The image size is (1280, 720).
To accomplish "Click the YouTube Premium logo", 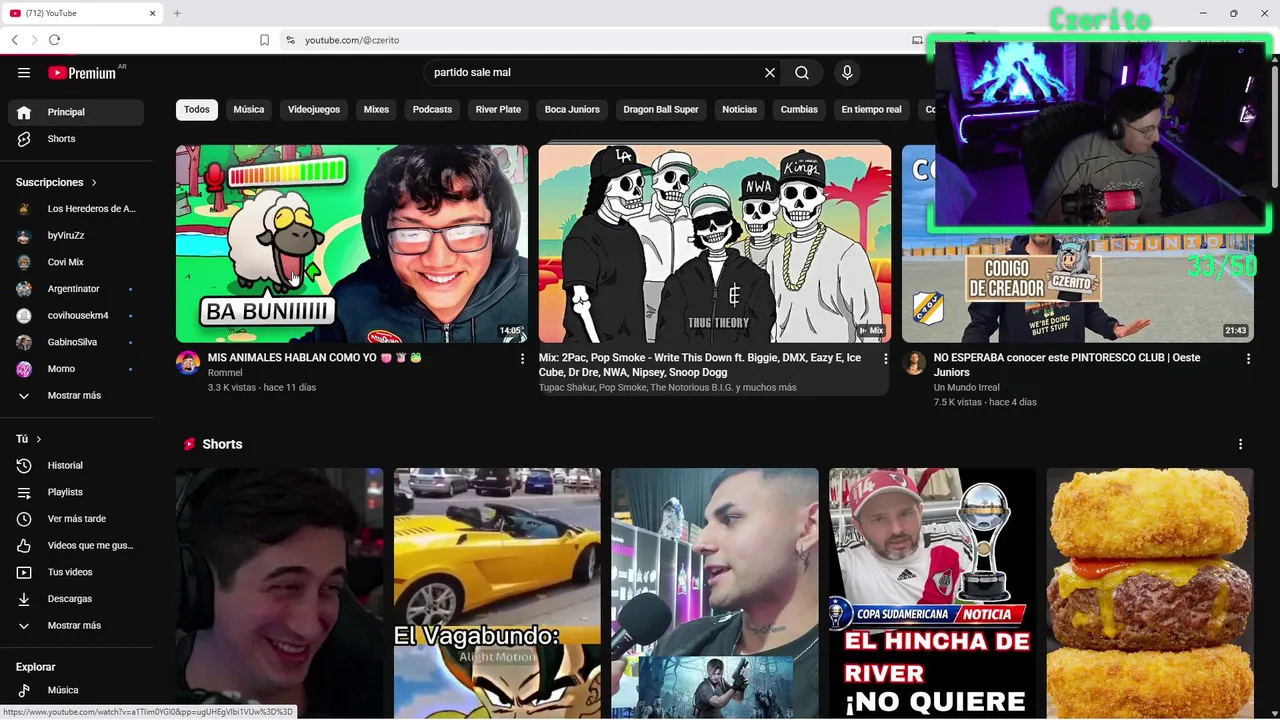I will pos(82,72).
